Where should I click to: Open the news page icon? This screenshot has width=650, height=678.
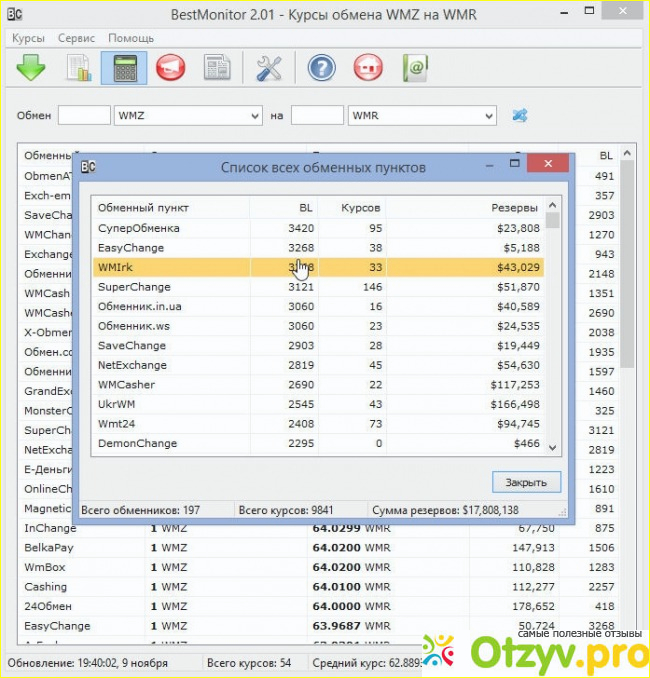pyautogui.click(x=217, y=68)
